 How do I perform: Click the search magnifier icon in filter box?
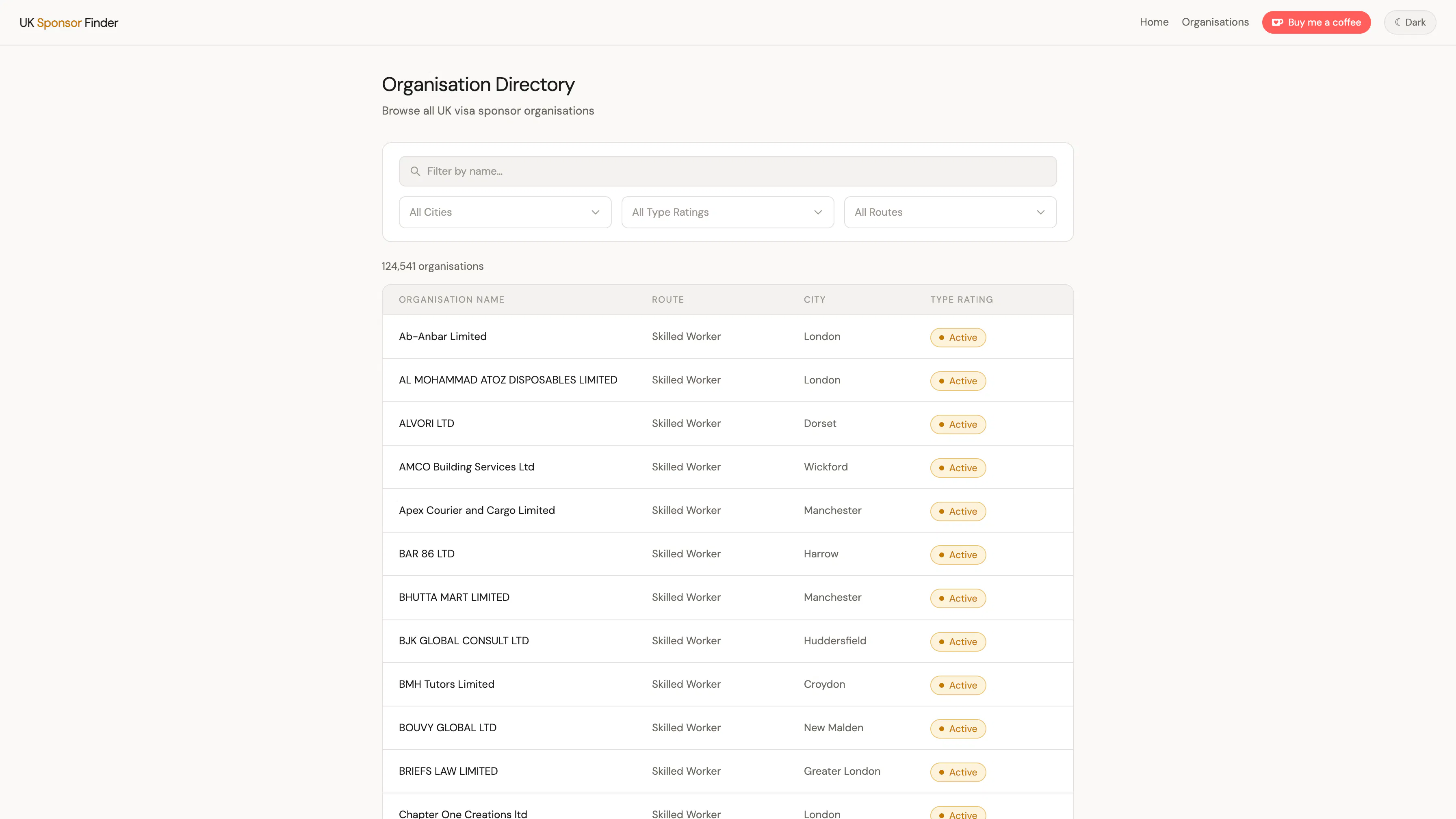[416, 171]
